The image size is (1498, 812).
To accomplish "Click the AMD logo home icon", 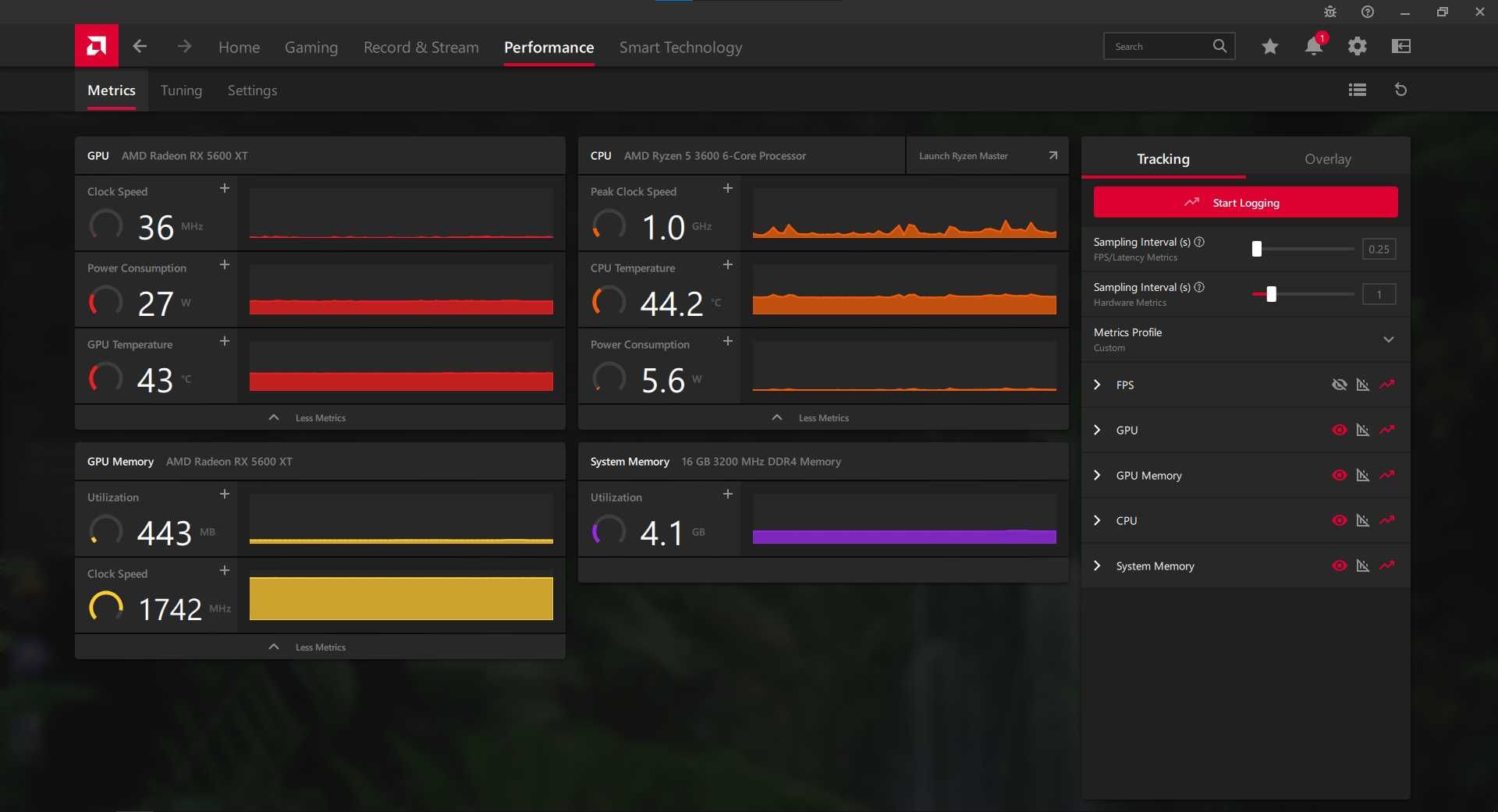I will point(97,46).
